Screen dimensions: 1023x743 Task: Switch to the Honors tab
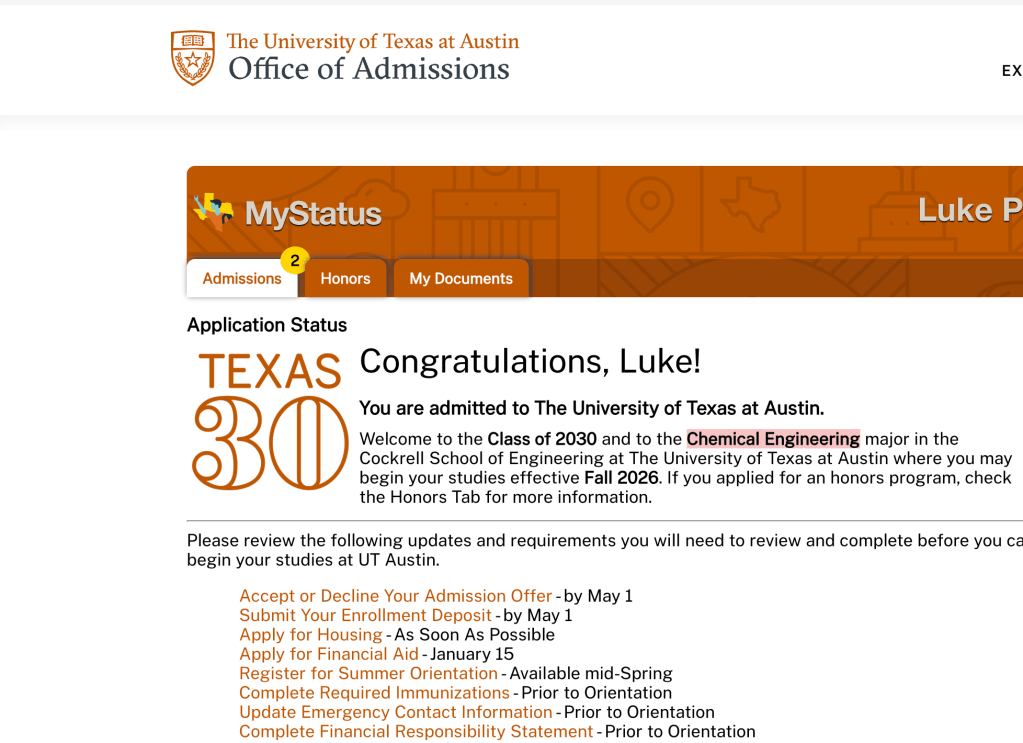pyautogui.click(x=345, y=279)
